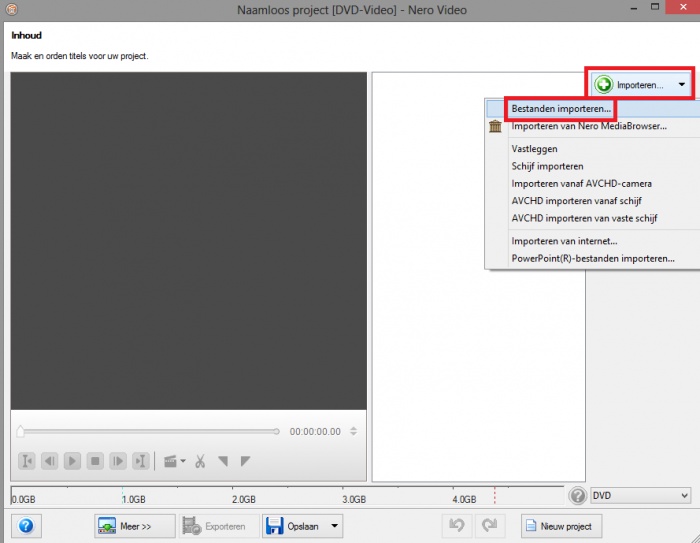Select AVCHD importeren vanaf schijf

tap(576, 201)
